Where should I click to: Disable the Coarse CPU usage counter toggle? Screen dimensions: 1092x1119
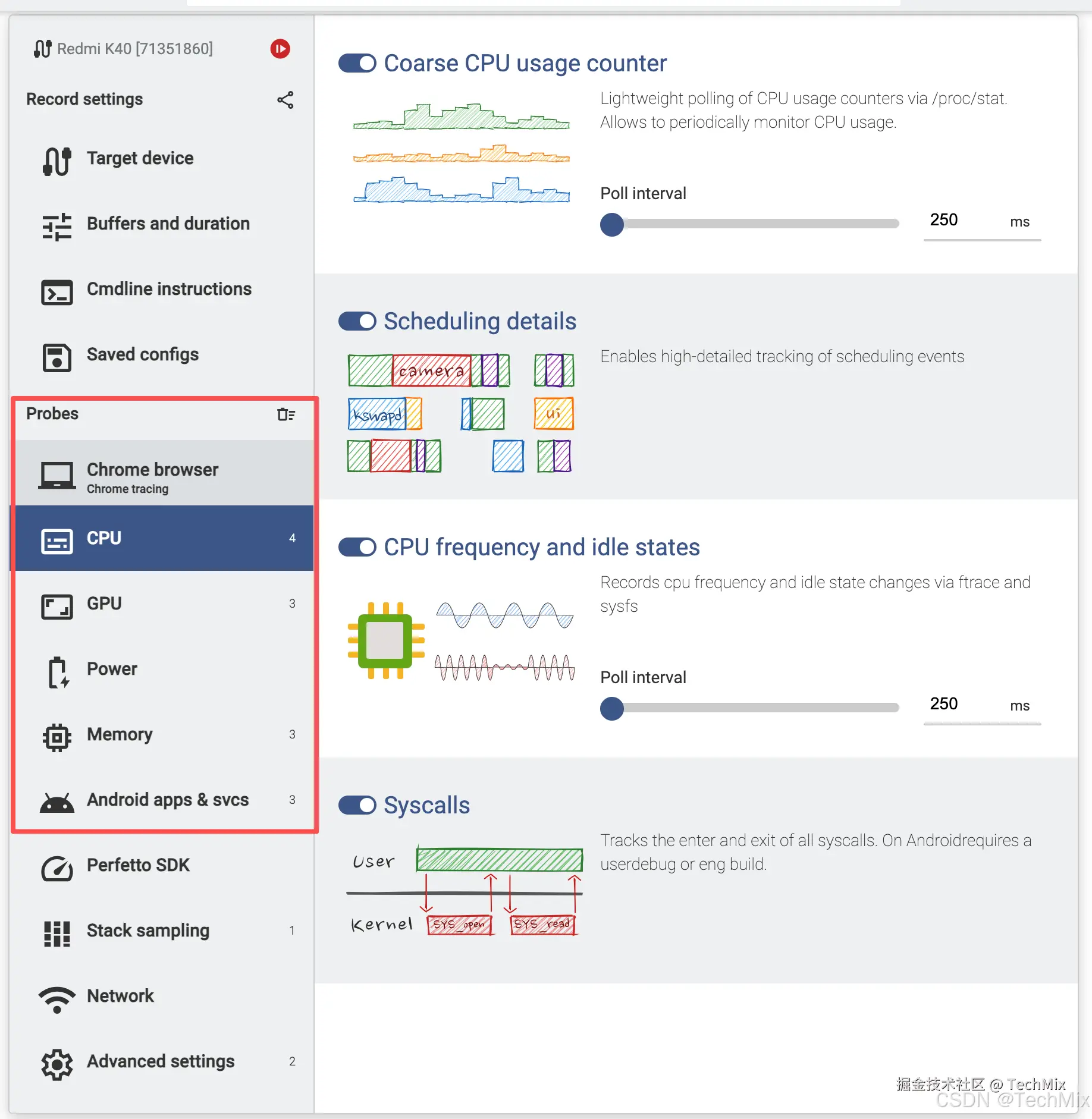pos(357,63)
